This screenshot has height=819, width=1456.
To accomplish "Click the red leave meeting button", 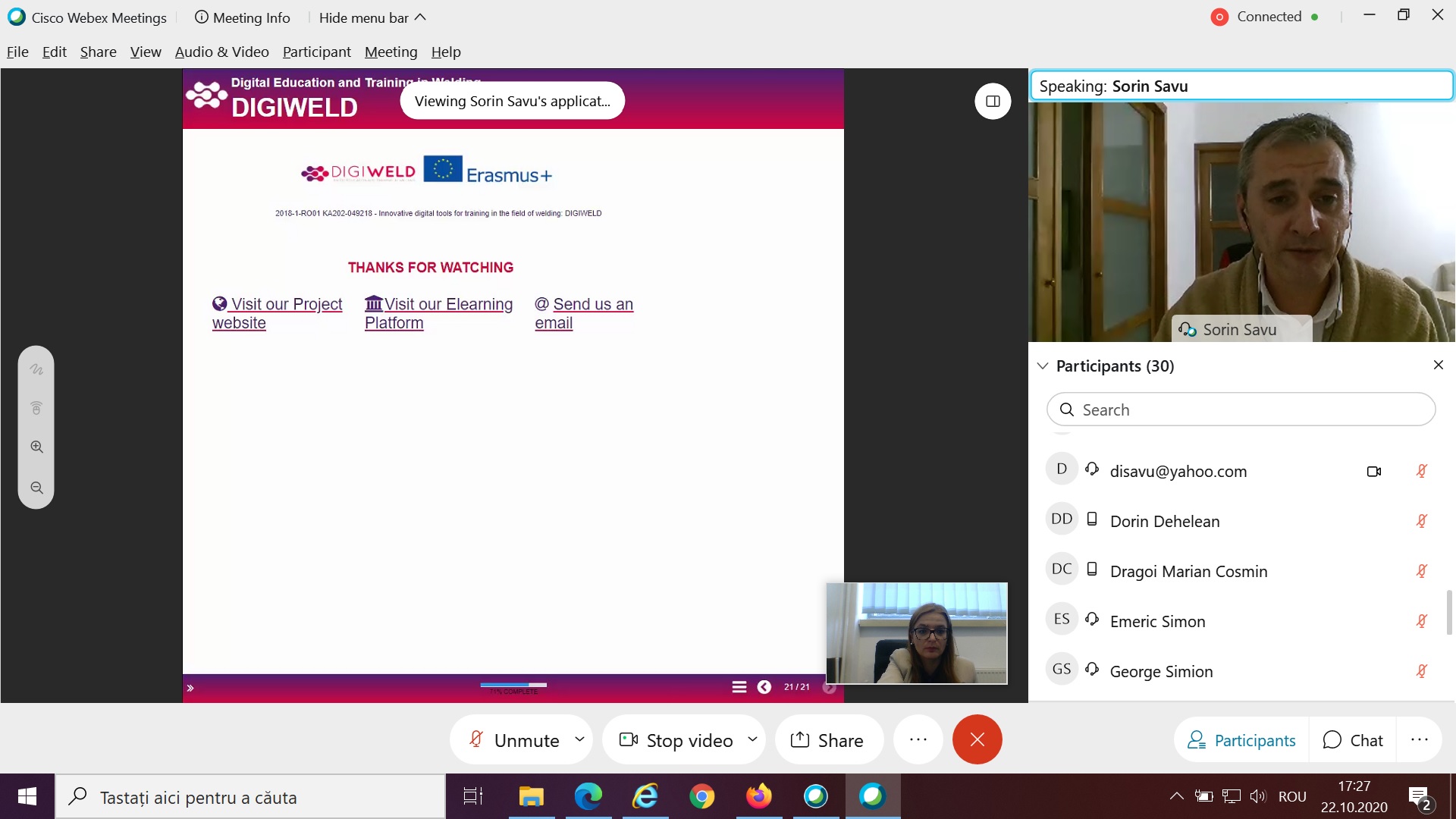I will tap(977, 739).
